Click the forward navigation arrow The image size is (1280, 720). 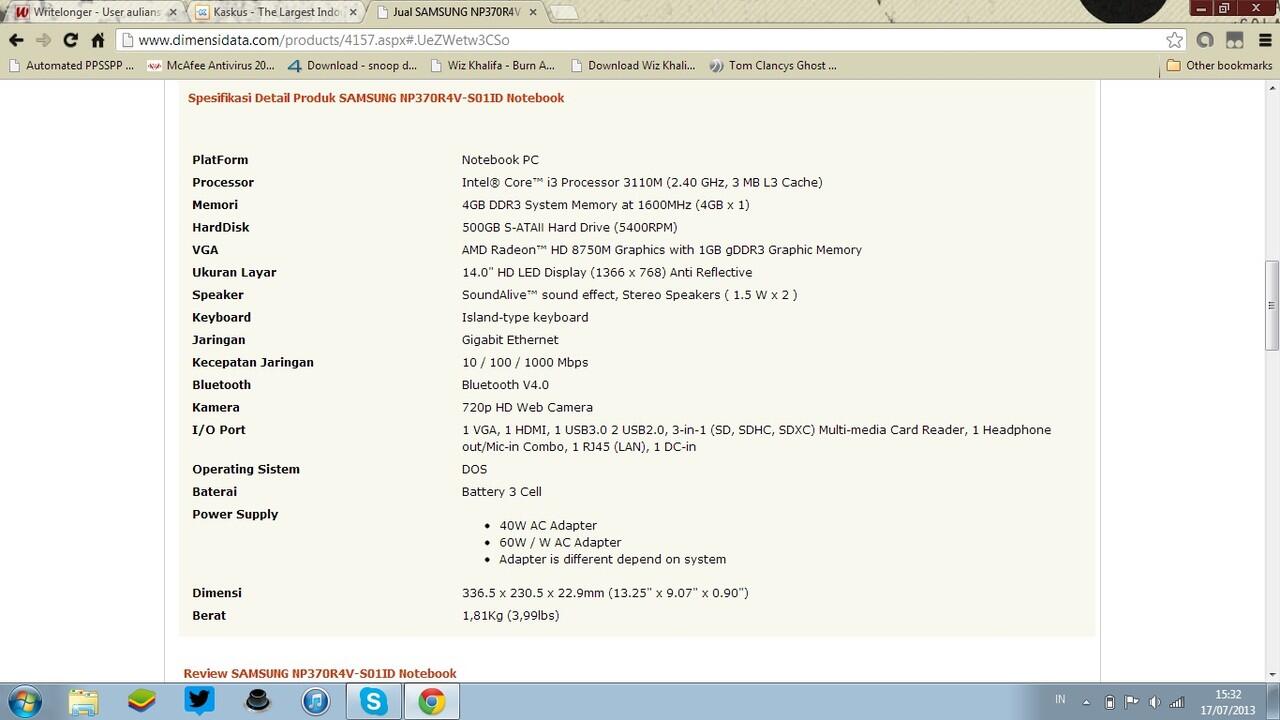tap(43, 40)
